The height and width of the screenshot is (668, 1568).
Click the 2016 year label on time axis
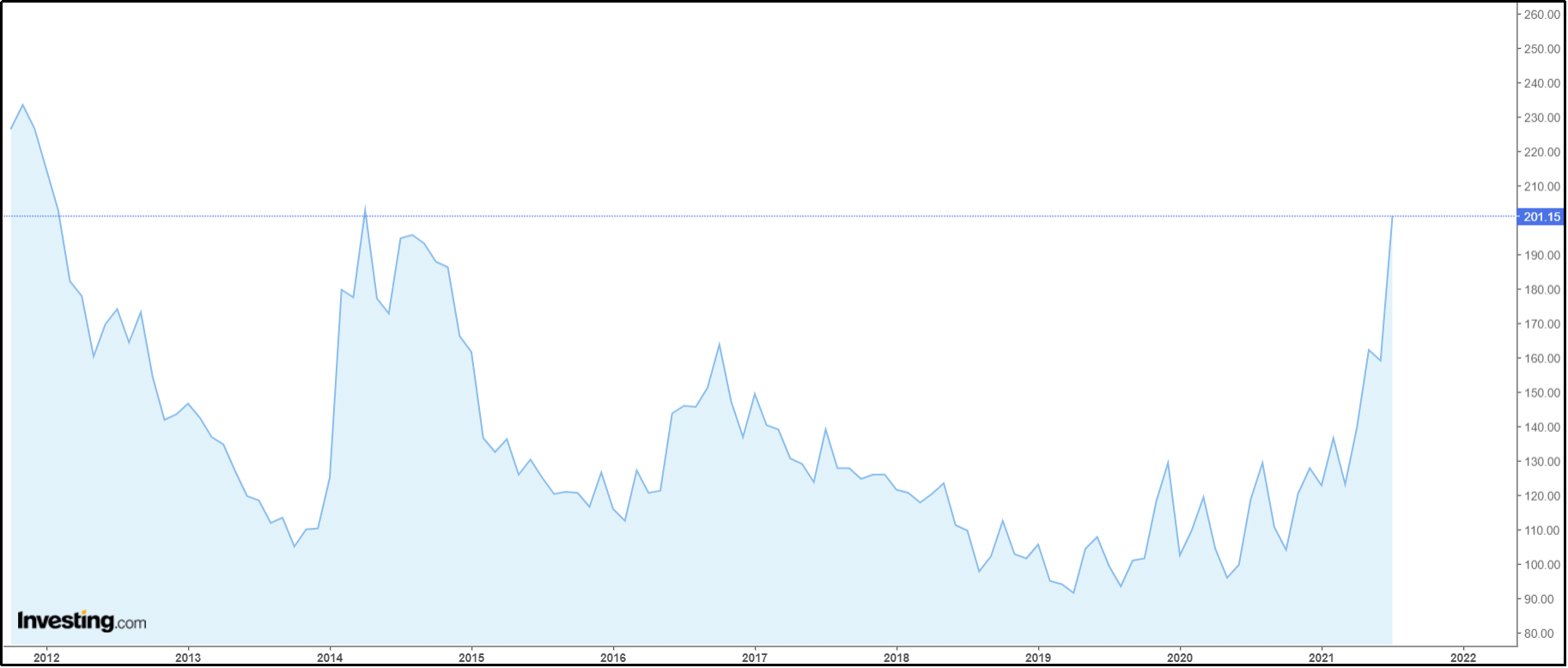pos(613,658)
